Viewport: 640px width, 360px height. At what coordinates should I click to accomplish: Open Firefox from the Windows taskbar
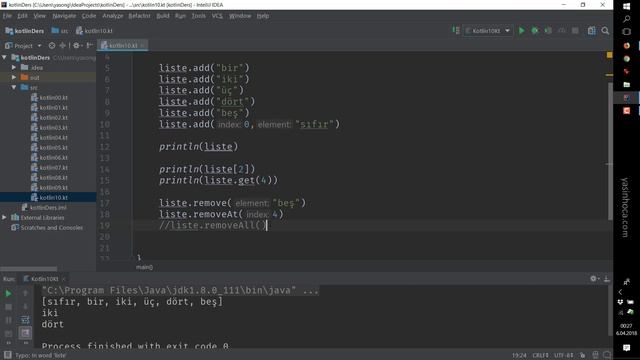(627, 45)
